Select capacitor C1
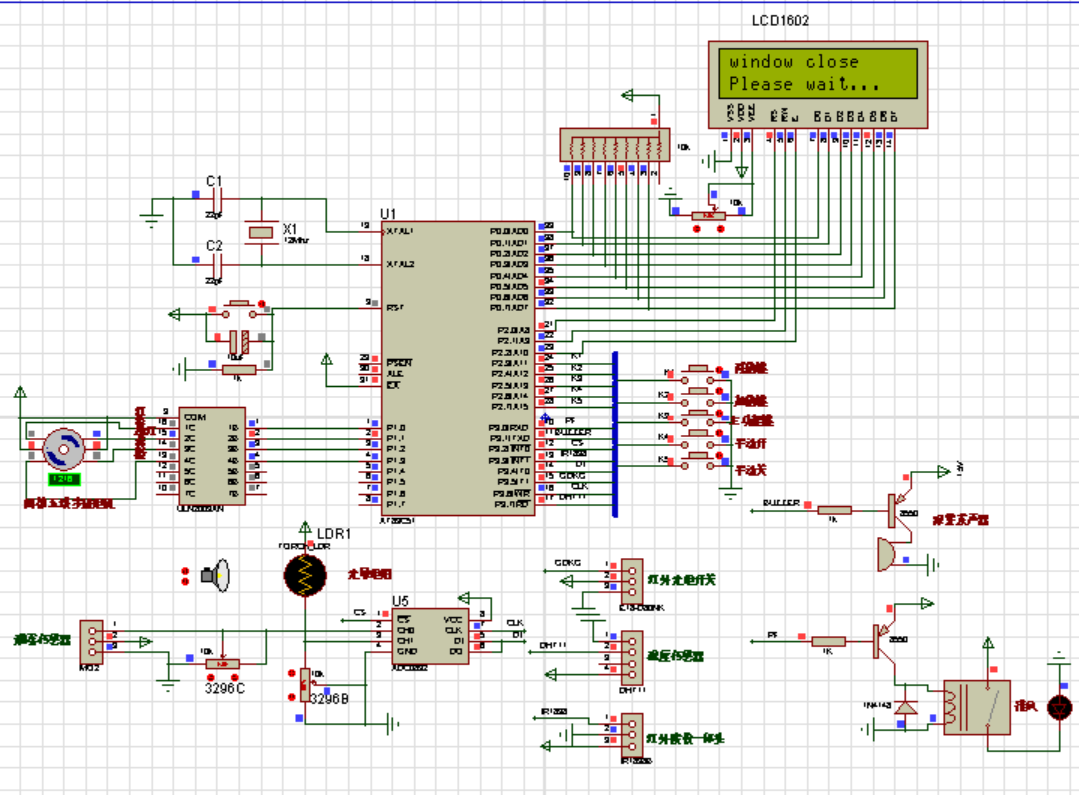The width and height of the screenshot is (1079, 795). 217,200
